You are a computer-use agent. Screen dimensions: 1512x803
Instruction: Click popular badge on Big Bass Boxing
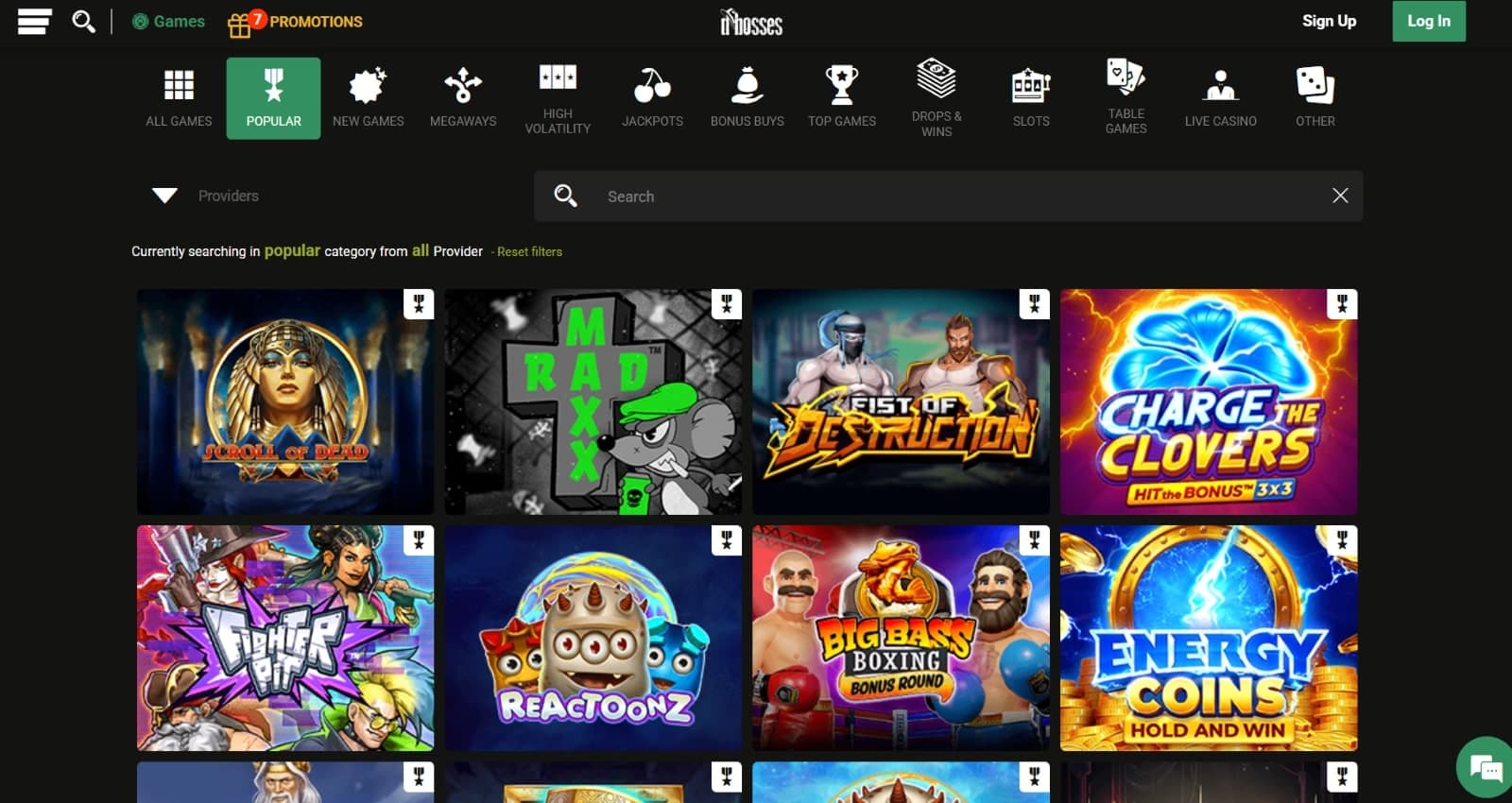1035,540
